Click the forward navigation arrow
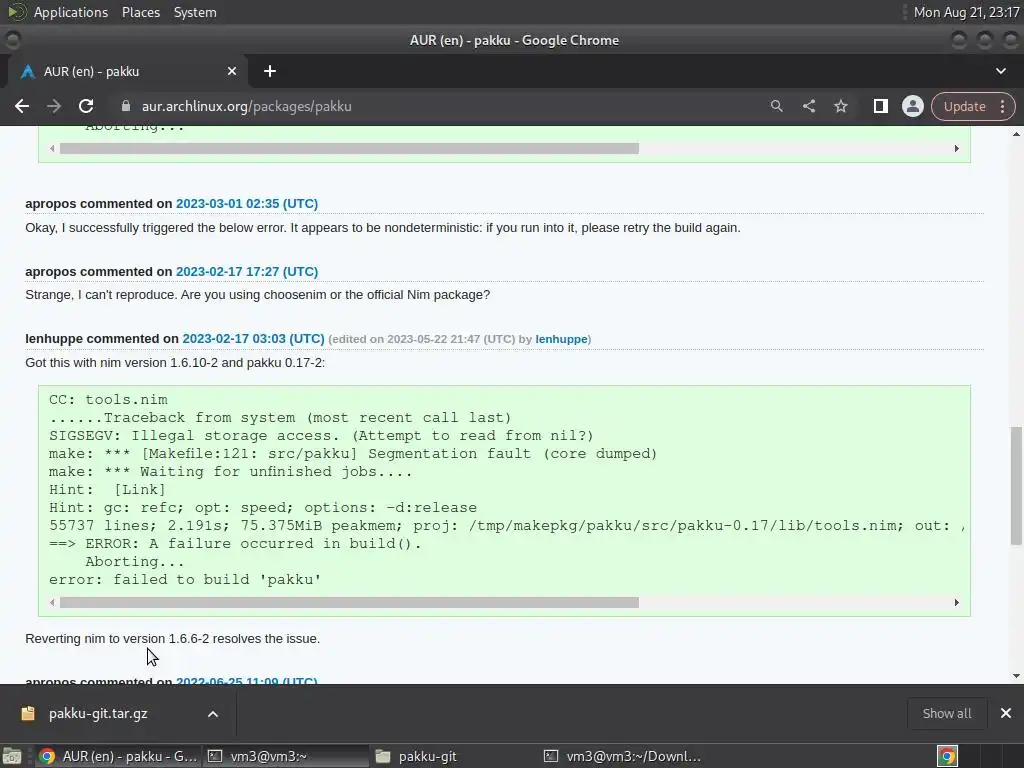Viewport: 1024px width, 768px height. (x=54, y=106)
